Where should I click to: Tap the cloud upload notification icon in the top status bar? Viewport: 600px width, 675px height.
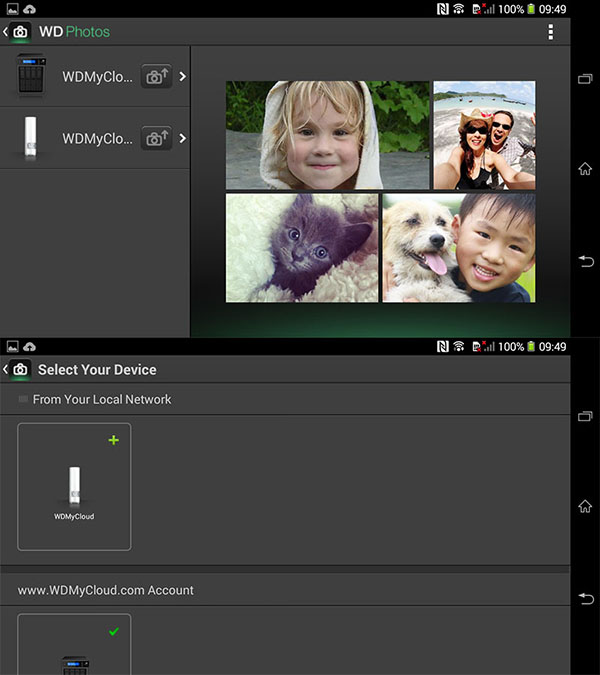click(x=29, y=9)
